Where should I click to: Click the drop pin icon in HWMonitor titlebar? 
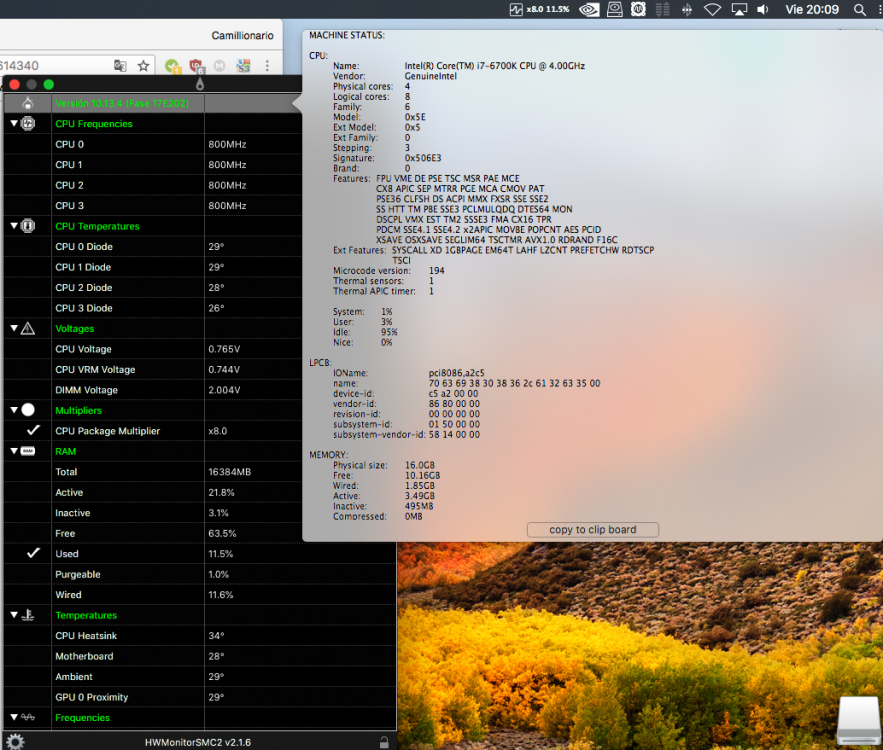(x=199, y=84)
